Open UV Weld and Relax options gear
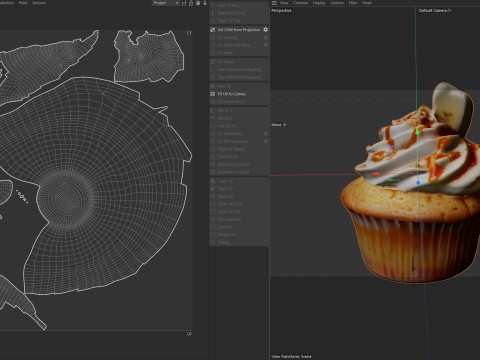Screen dimensions: 480x360 pyautogui.click(x=266, y=45)
